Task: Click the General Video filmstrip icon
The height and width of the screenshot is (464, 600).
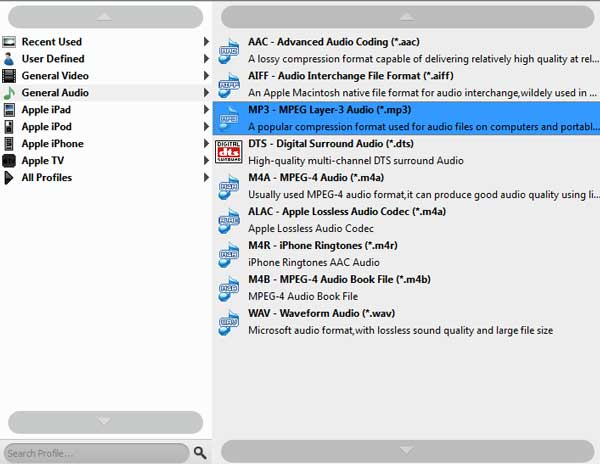Action: click(9, 76)
